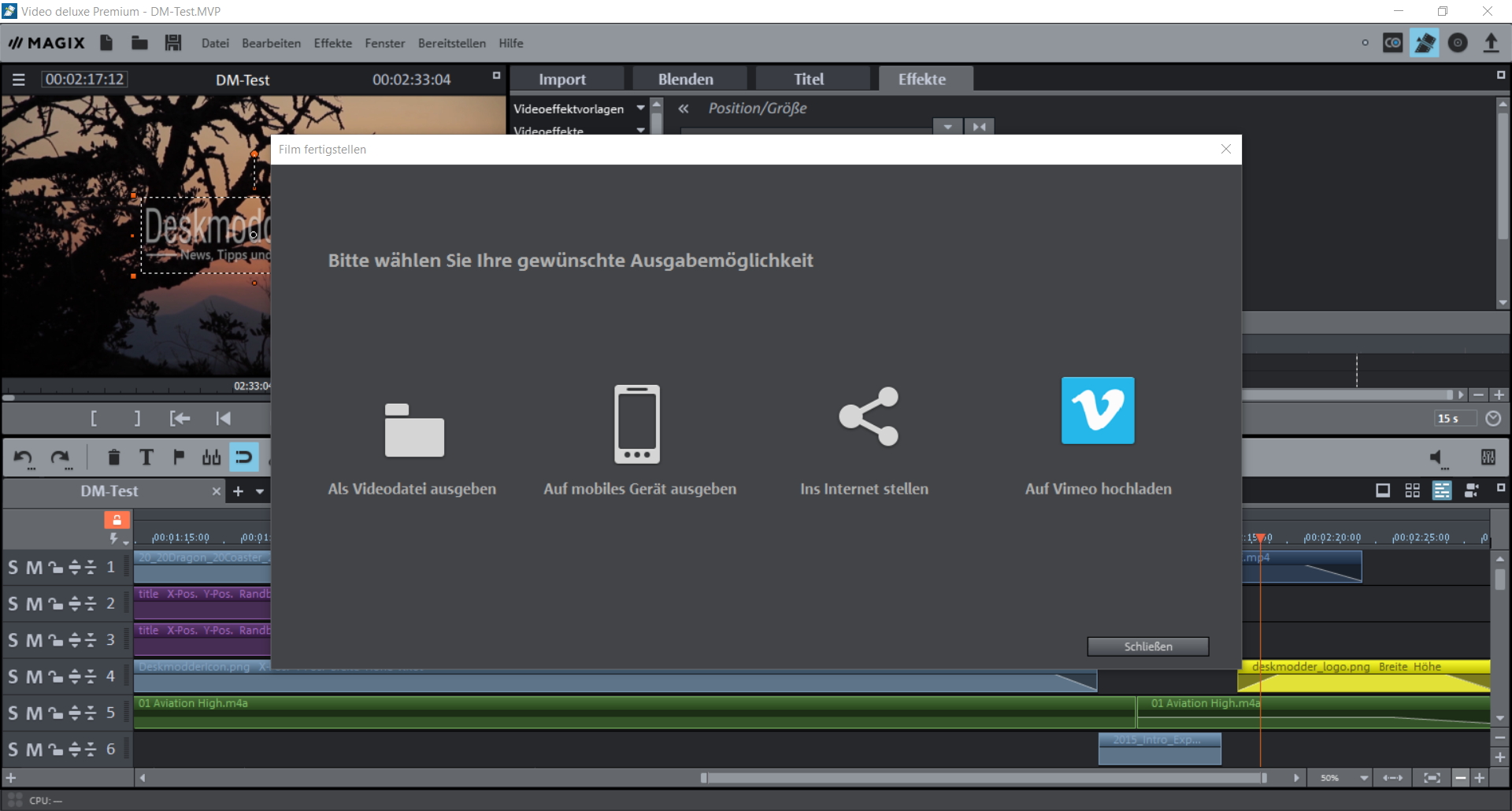Close the Film fertigstellen dialog with X
This screenshot has width=1512, height=811.
[x=1225, y=150]
